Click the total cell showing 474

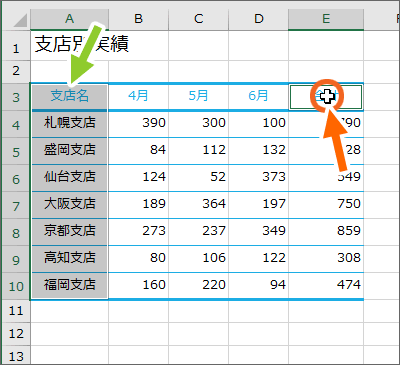[326, 286]
